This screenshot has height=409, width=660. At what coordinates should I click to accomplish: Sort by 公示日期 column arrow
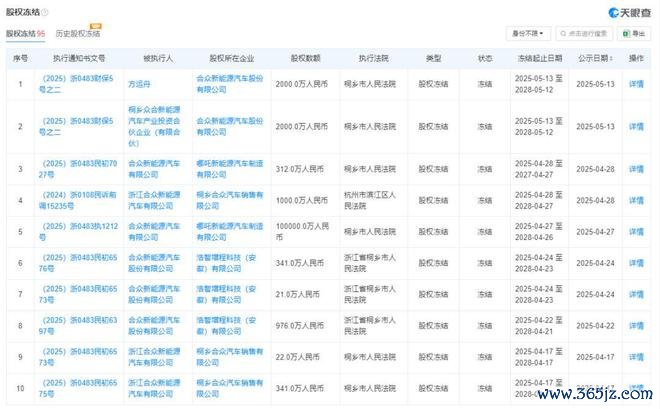pyautogui.click(x=611, y=58)
